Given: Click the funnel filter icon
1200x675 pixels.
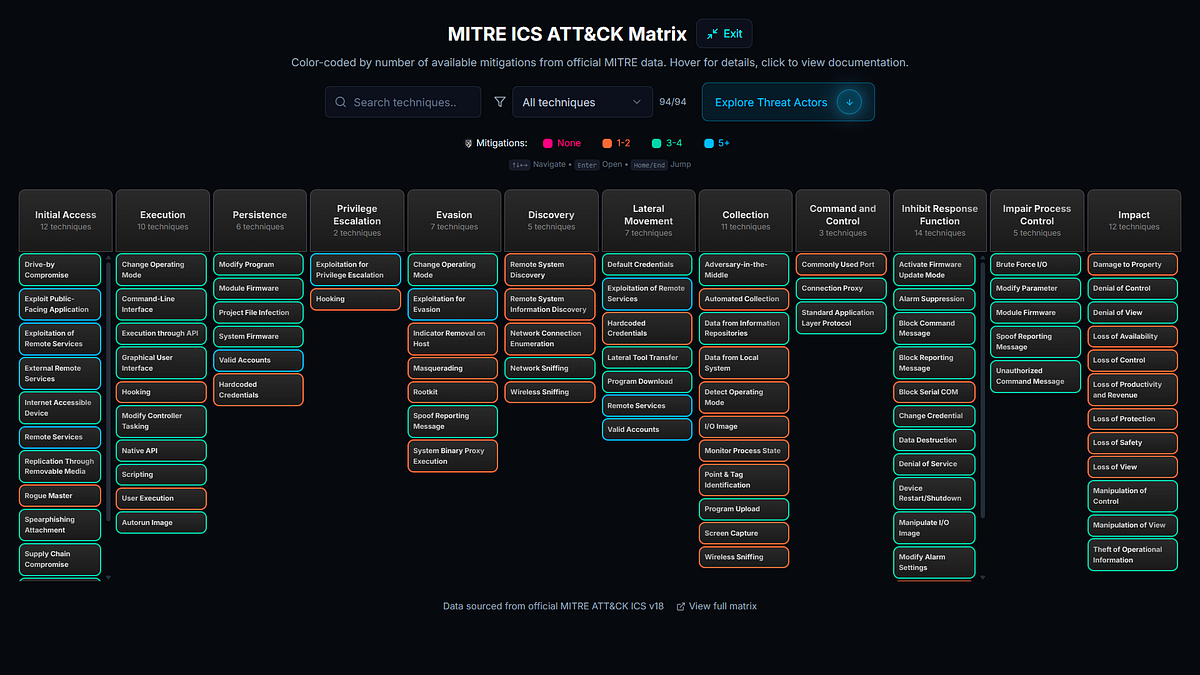Looking at the screenshot, I should click(x=500, y=102).
